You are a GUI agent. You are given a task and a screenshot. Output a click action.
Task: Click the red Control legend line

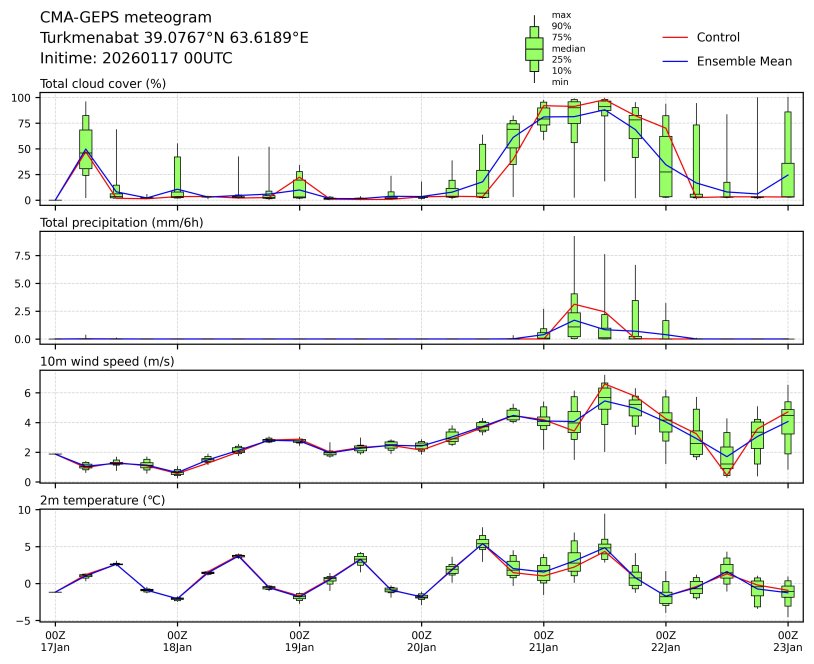pos(675,37)
